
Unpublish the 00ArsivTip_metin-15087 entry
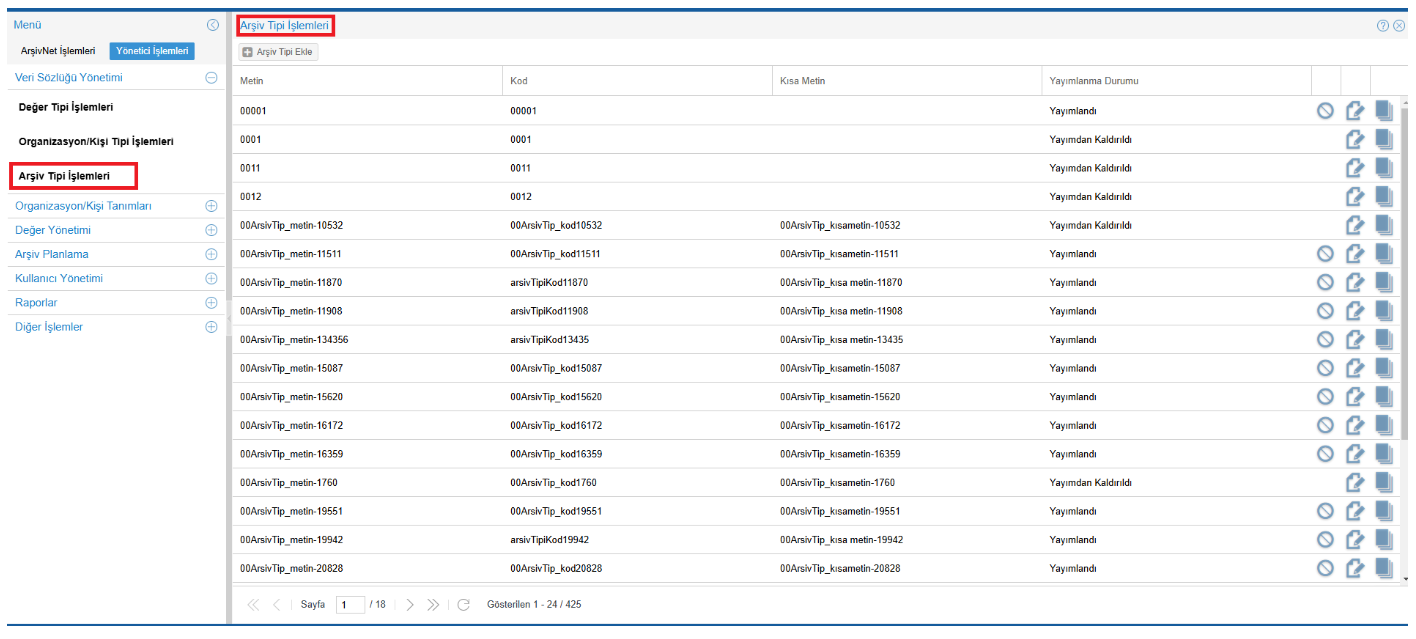[1325, 368]
